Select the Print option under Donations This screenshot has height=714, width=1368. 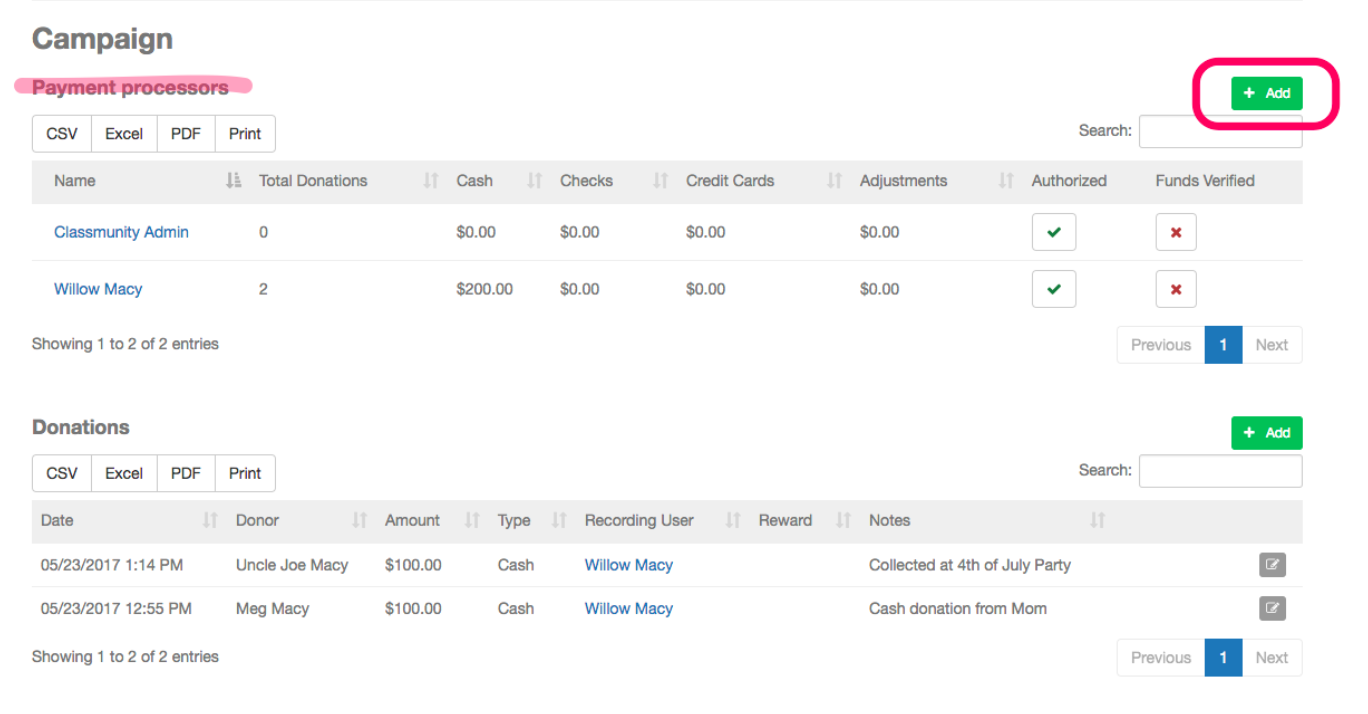pos(244,472)
